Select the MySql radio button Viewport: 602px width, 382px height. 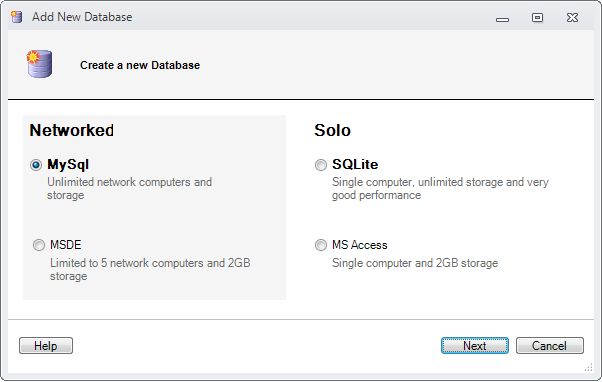36,165
